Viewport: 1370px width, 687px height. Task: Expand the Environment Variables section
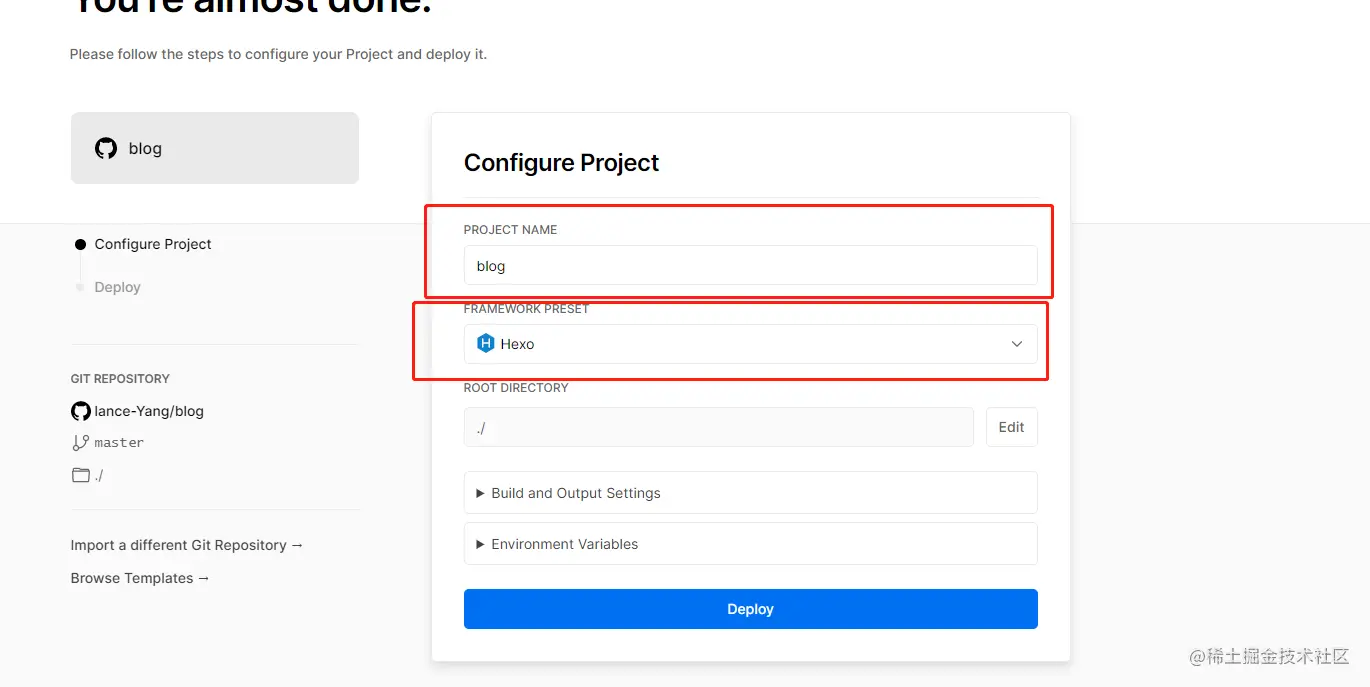click(564, 544)
